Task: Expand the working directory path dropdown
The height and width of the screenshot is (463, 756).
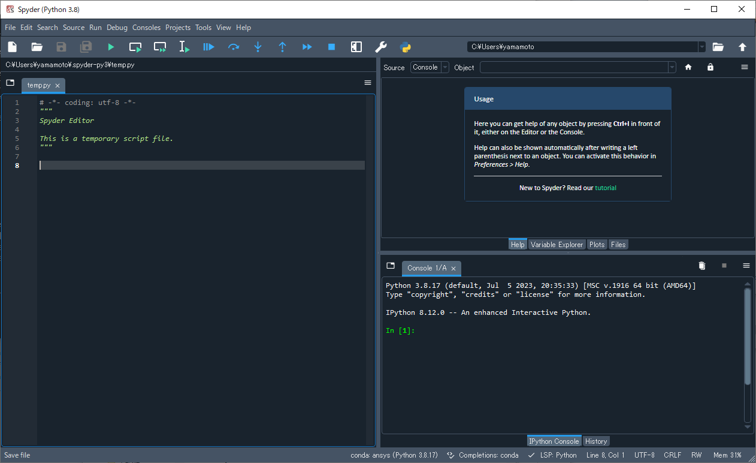Action: tap(701, 47)
